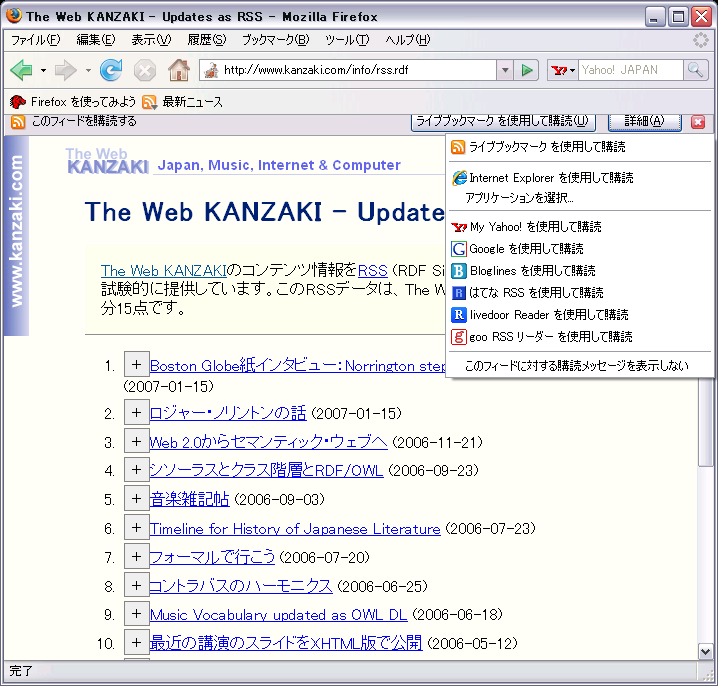Click the Yahoo! JAPAN search field
Screen dimensions: 718x686
(x=631, y=70)
